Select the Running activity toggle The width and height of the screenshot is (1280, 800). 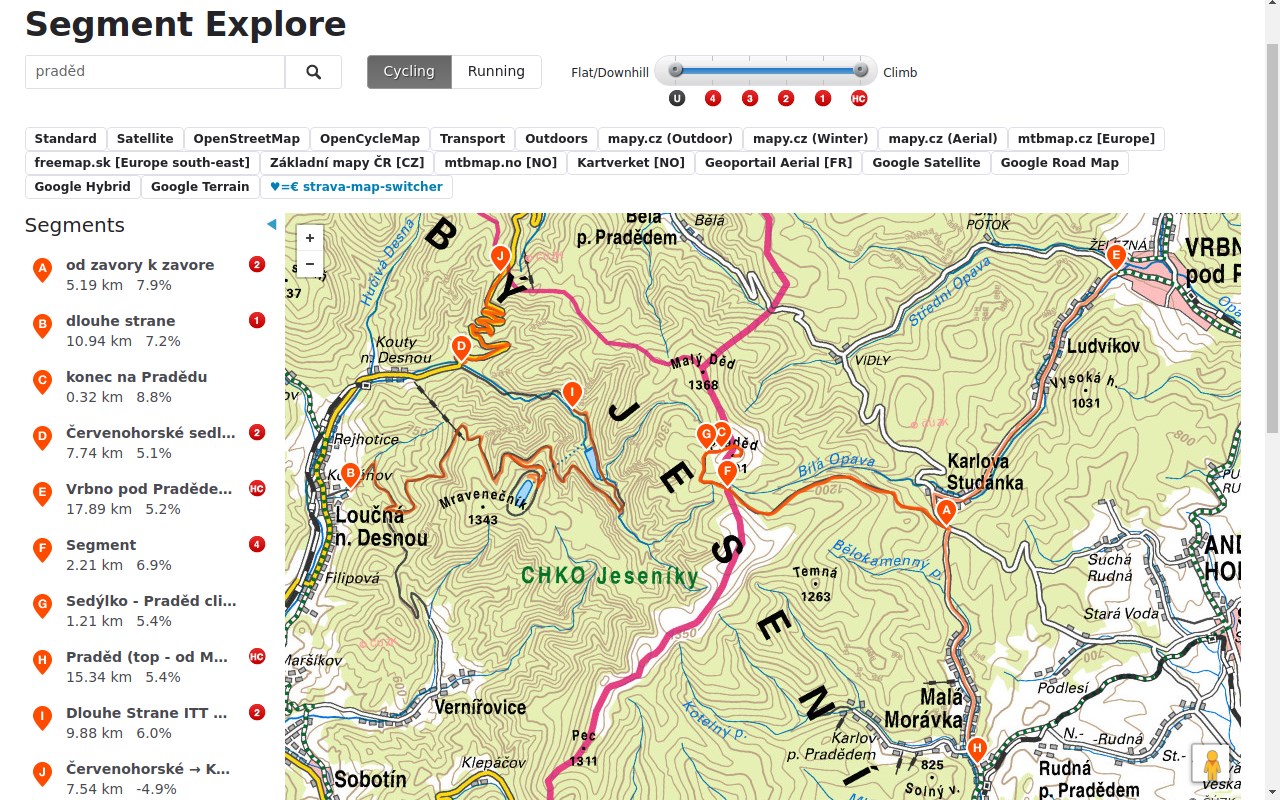coord(496,72)
